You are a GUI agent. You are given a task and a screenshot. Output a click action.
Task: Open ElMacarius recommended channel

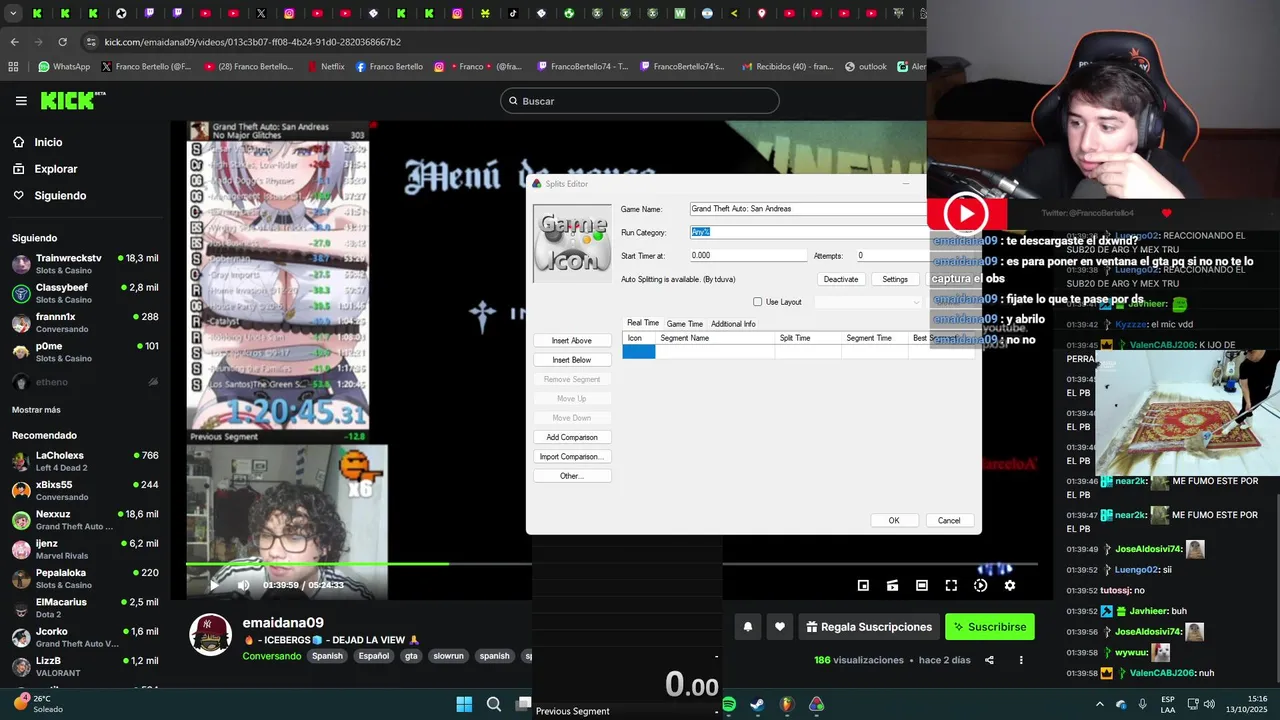(x=85, y=608)
